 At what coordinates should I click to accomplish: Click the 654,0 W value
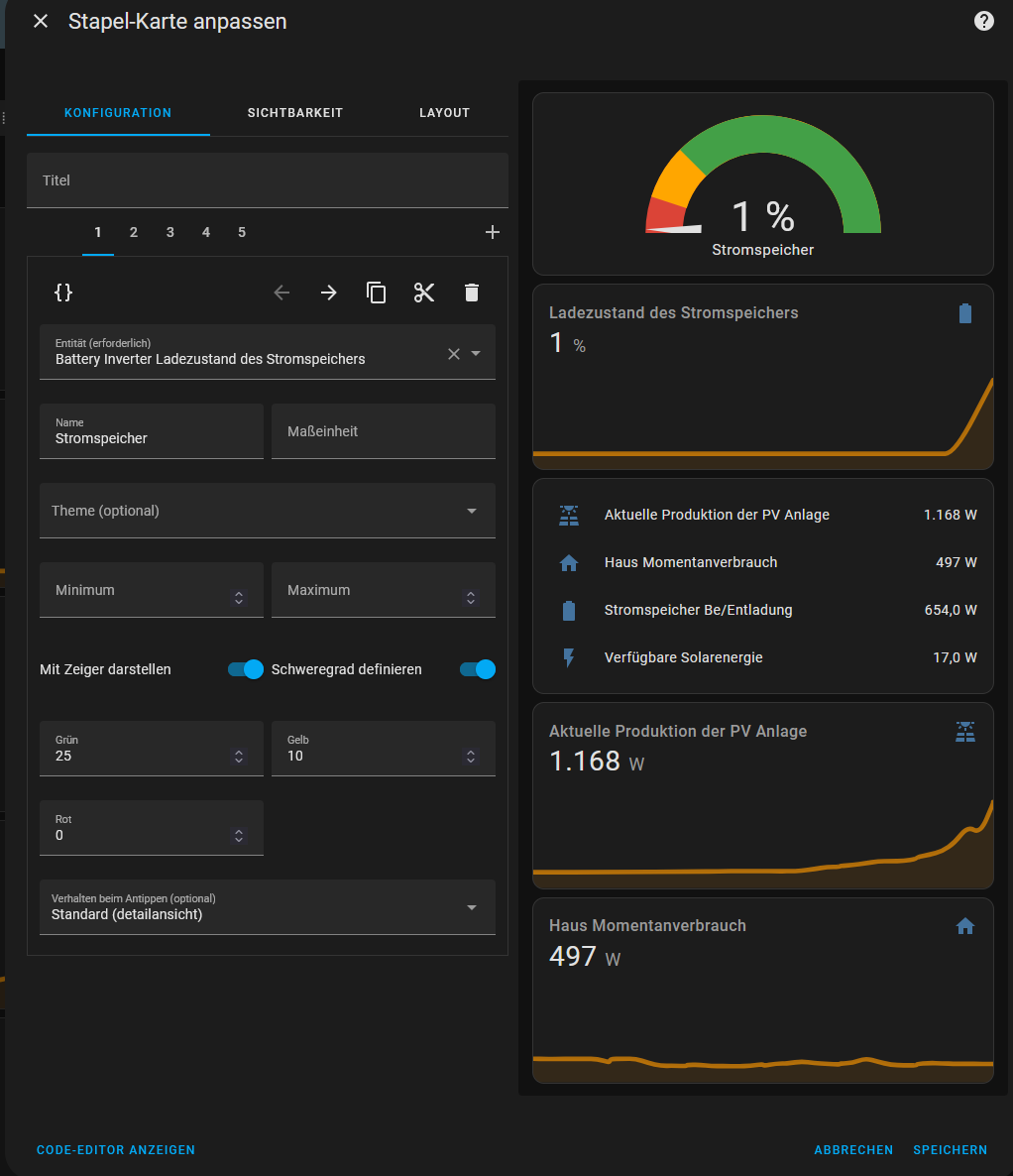pyautogui.click(x=950, y=610)
